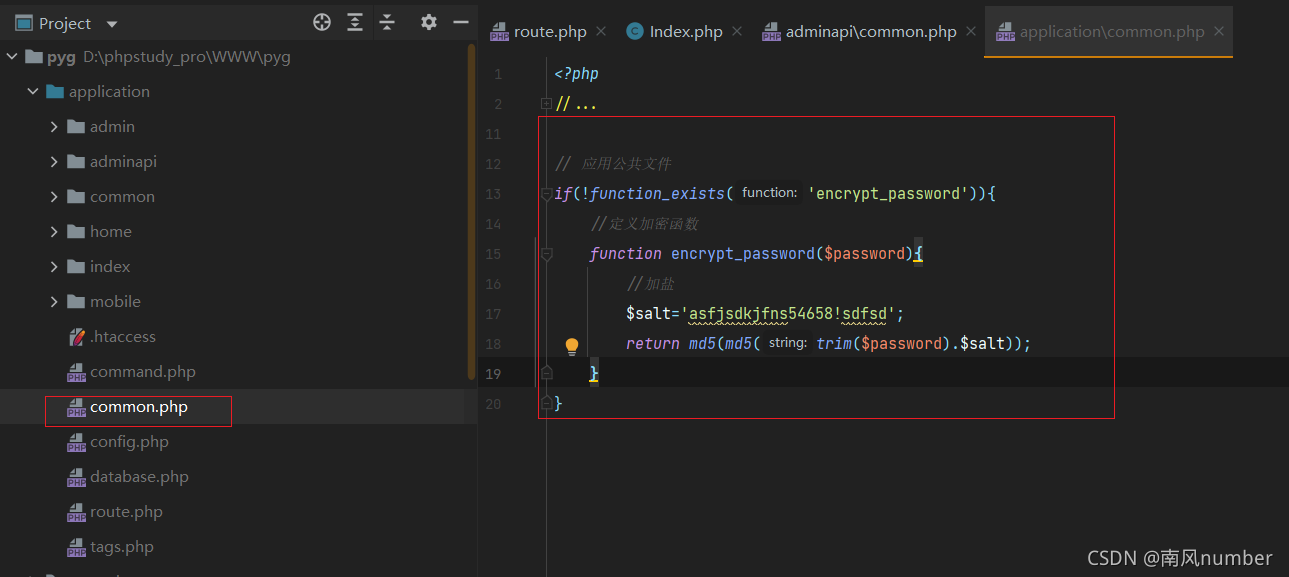The height and width of the screenshot is (577, 1289).
Task: Select the .htaccess file
Action: pyautogui.click(x=122, y=337)
